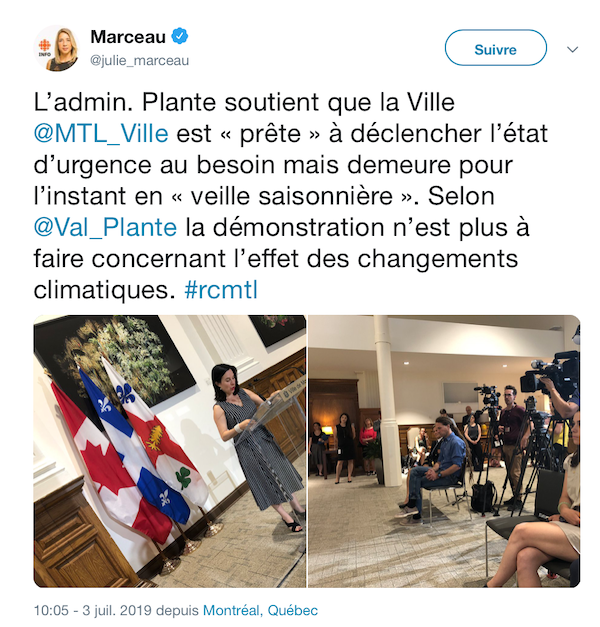Open the @MTL_Ville mention
Viewport: 600px width, 627px height.
[101, 134]
